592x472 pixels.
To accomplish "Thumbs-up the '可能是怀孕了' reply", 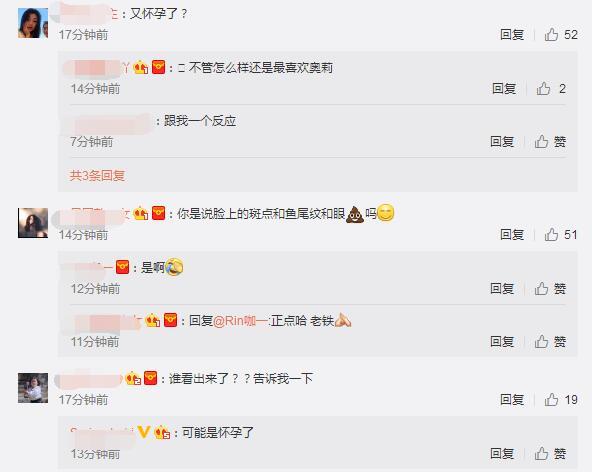I will (x=550, y=453).
